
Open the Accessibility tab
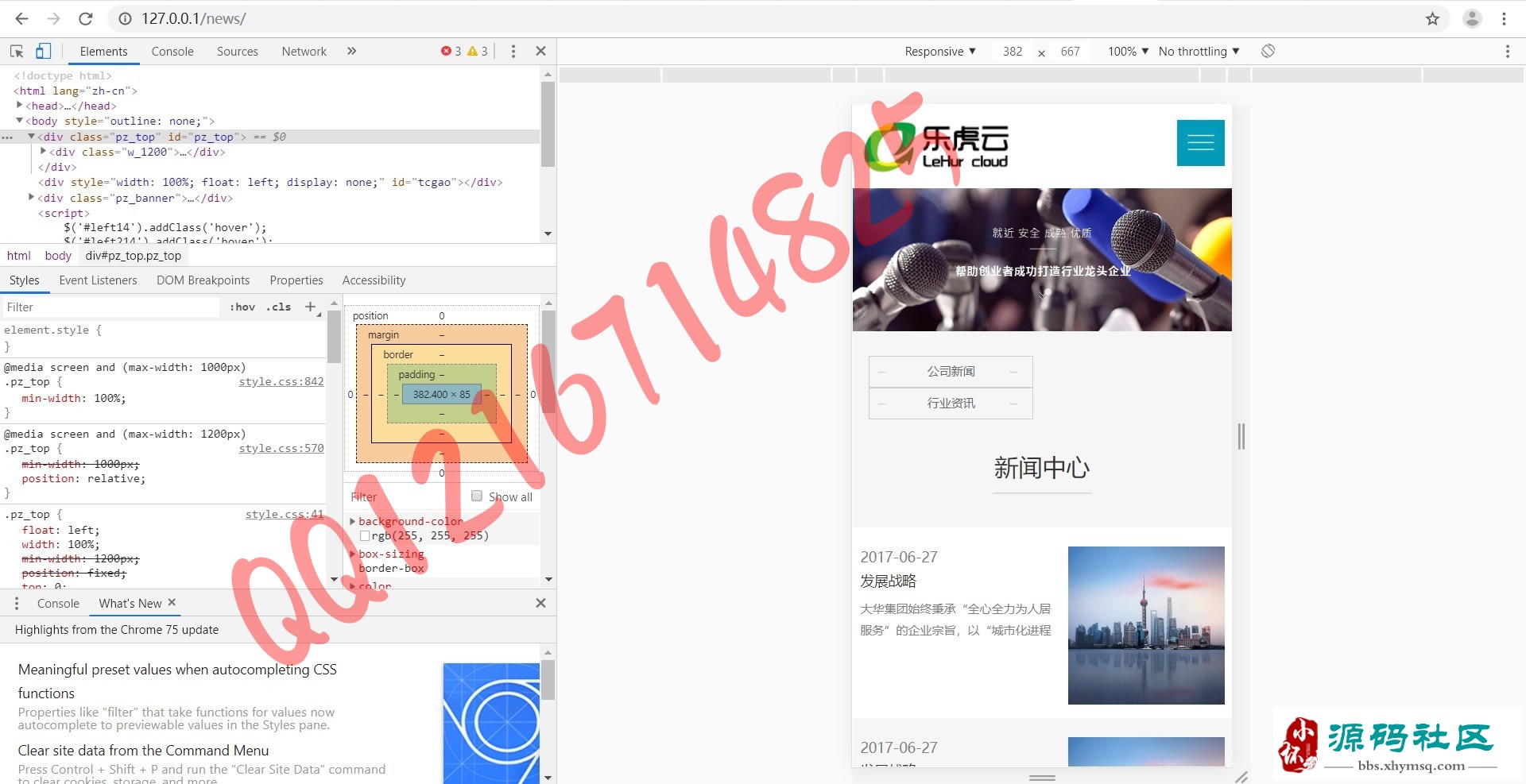click(374, 280)
